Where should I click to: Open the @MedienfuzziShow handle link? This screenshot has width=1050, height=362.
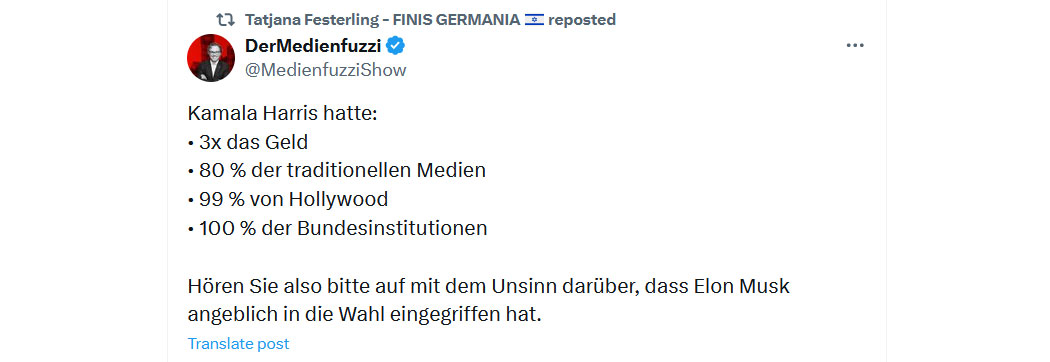325,70
